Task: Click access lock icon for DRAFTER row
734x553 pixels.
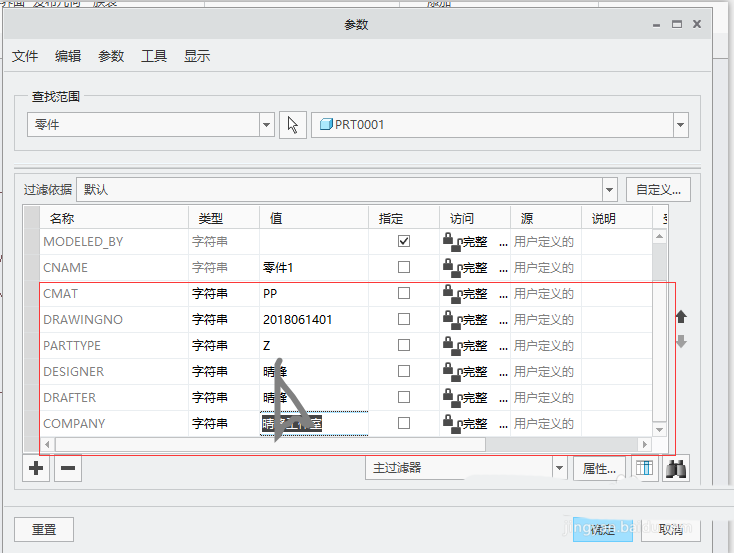Action: pyautogui.click(x=451, y=397)
